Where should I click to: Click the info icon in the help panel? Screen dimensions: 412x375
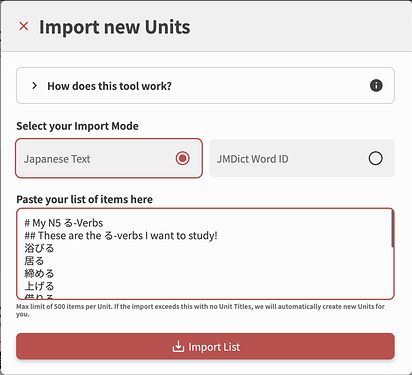376,85
